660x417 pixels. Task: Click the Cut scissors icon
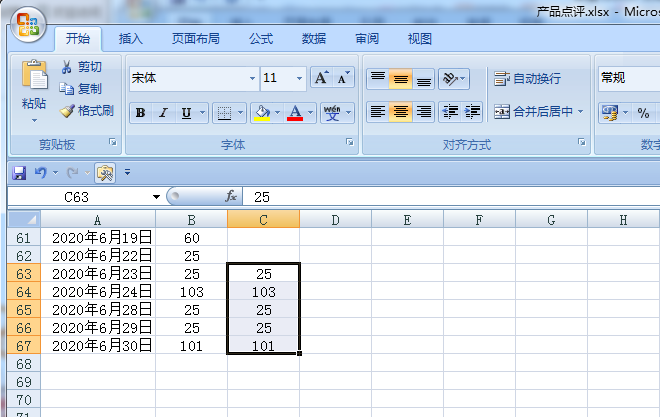coord(67,67)
